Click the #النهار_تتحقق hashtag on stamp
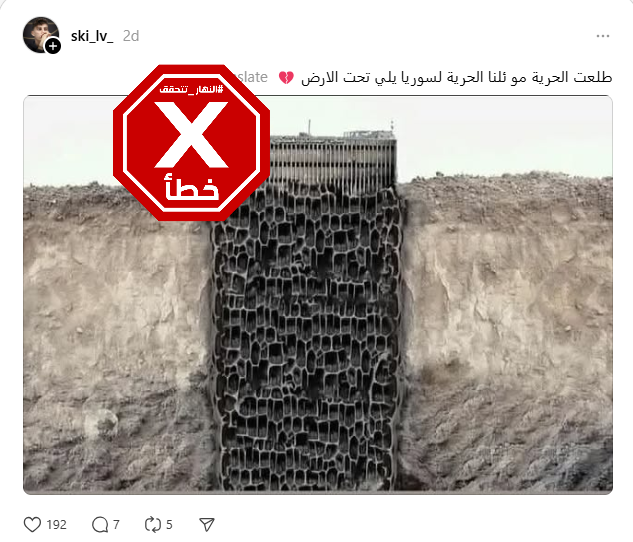 [191, 89]
